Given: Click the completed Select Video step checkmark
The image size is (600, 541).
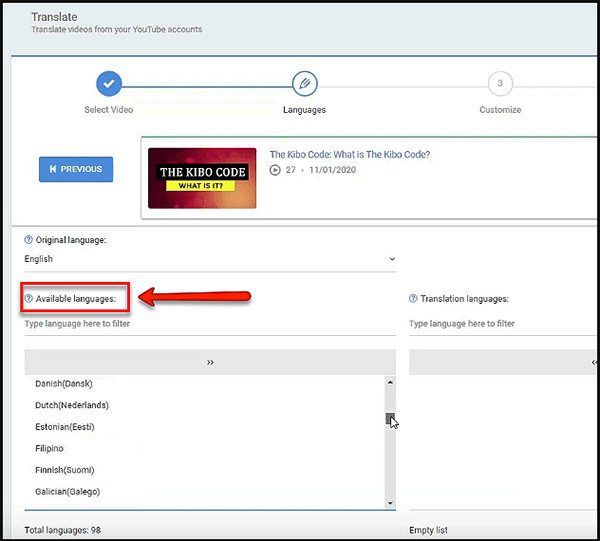Looking at the screenshot, I should (109, 83).
